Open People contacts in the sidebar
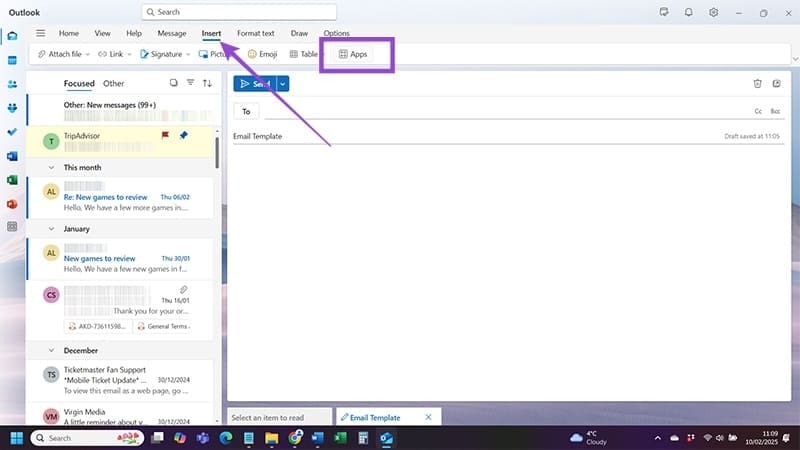 click(12, 84)
